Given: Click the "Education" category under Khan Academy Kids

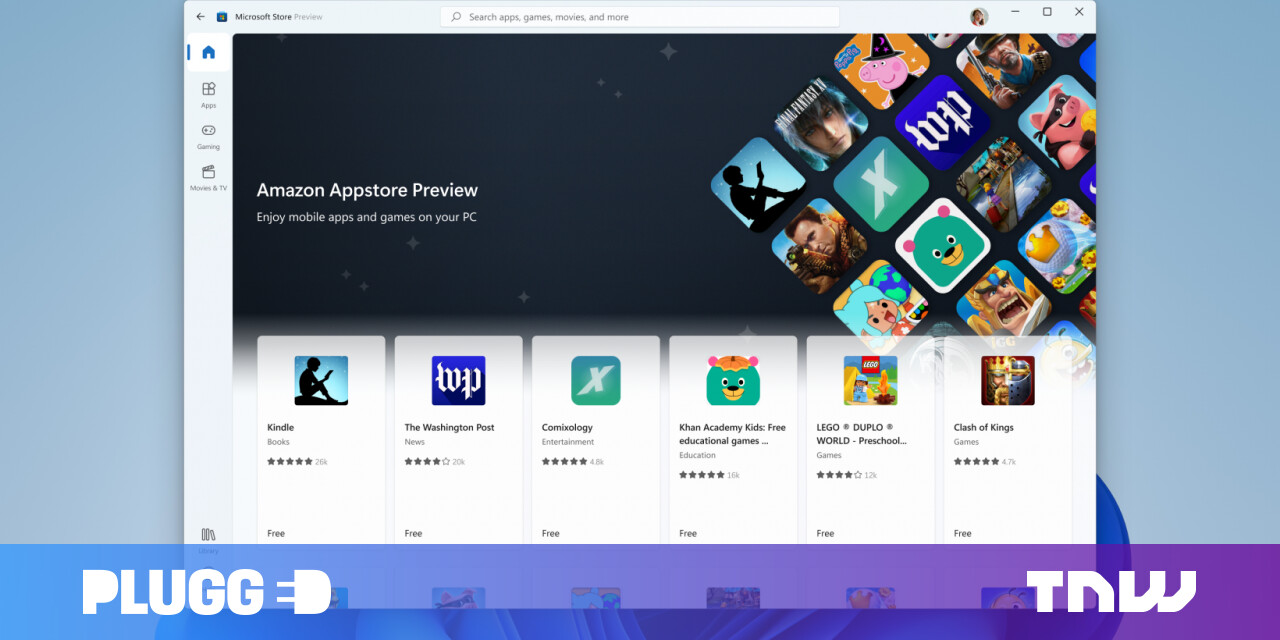Looking at the screenshot, I should point(698,456).
